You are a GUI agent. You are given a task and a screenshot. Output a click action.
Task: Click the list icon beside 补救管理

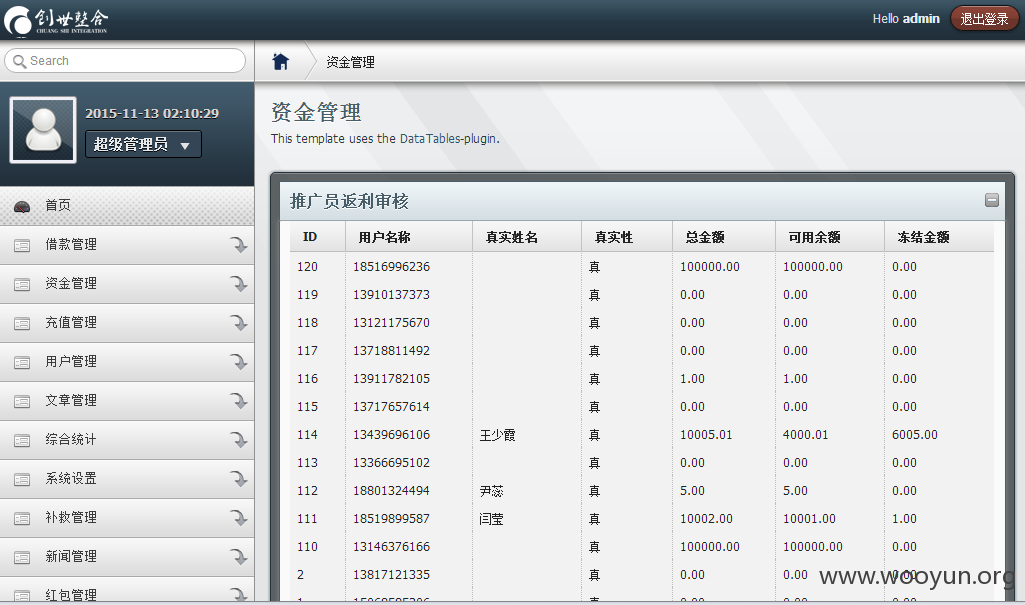pos(22,519)
